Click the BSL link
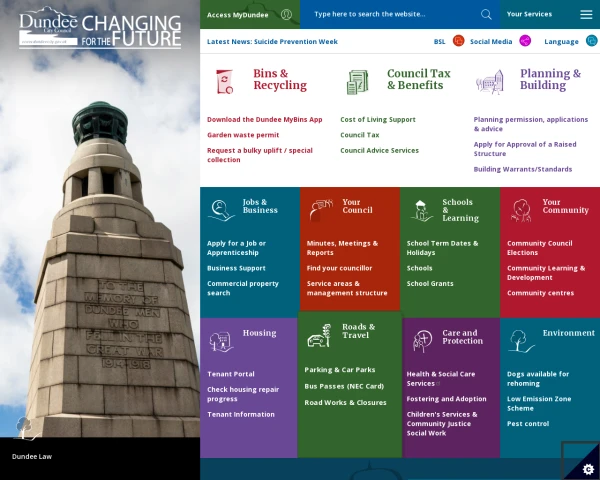The image size is (600, 480). click(439, 41)
